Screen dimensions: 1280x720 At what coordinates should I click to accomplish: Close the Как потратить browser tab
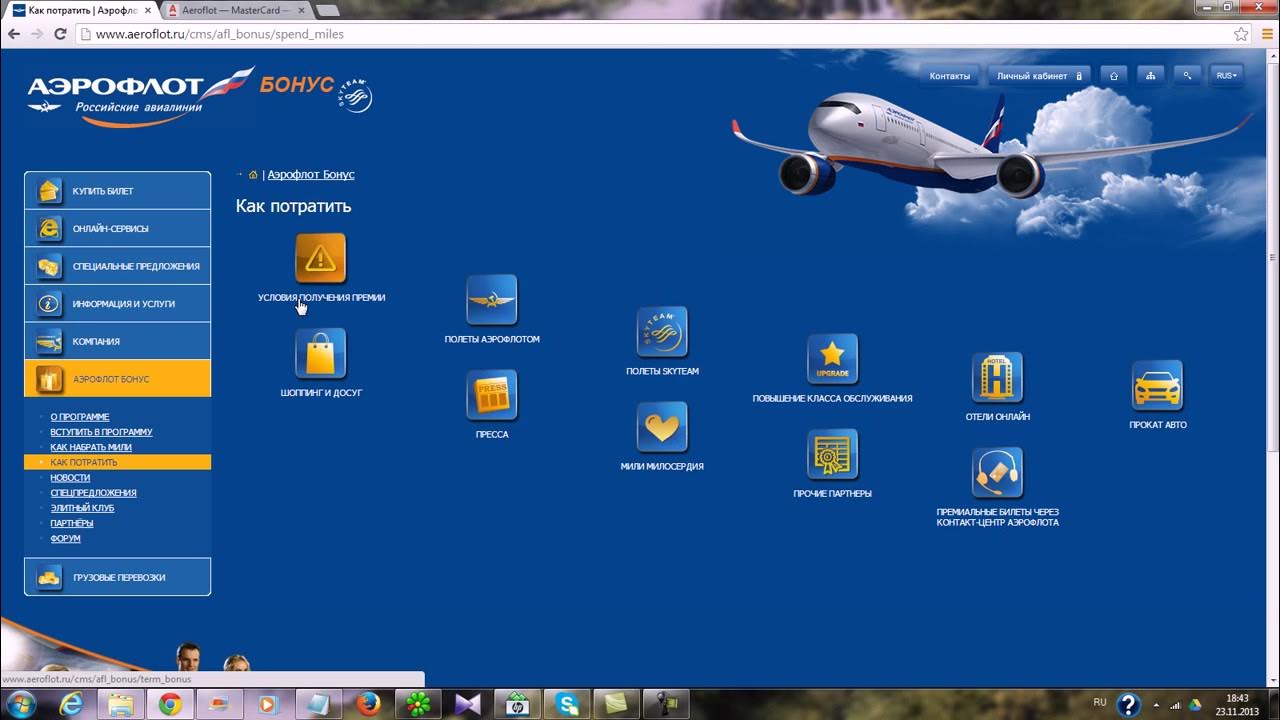(147, 9)
